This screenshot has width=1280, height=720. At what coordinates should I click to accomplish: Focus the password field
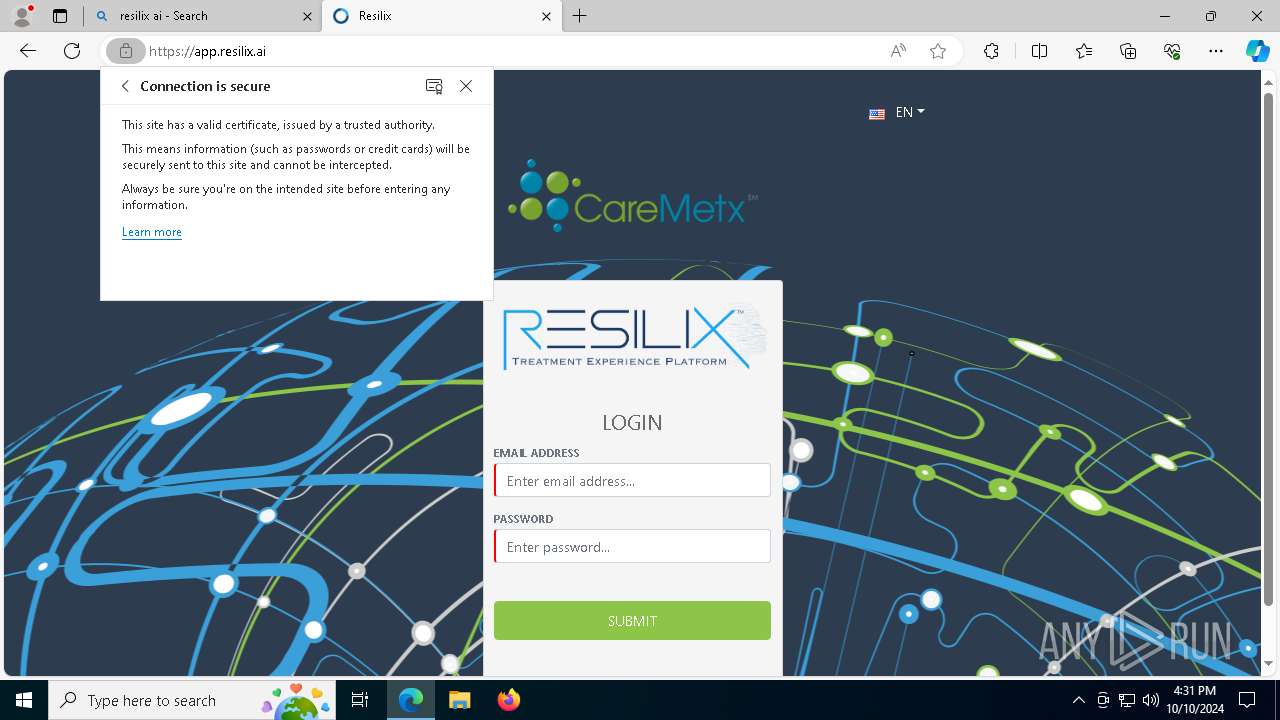pos(632,546)
